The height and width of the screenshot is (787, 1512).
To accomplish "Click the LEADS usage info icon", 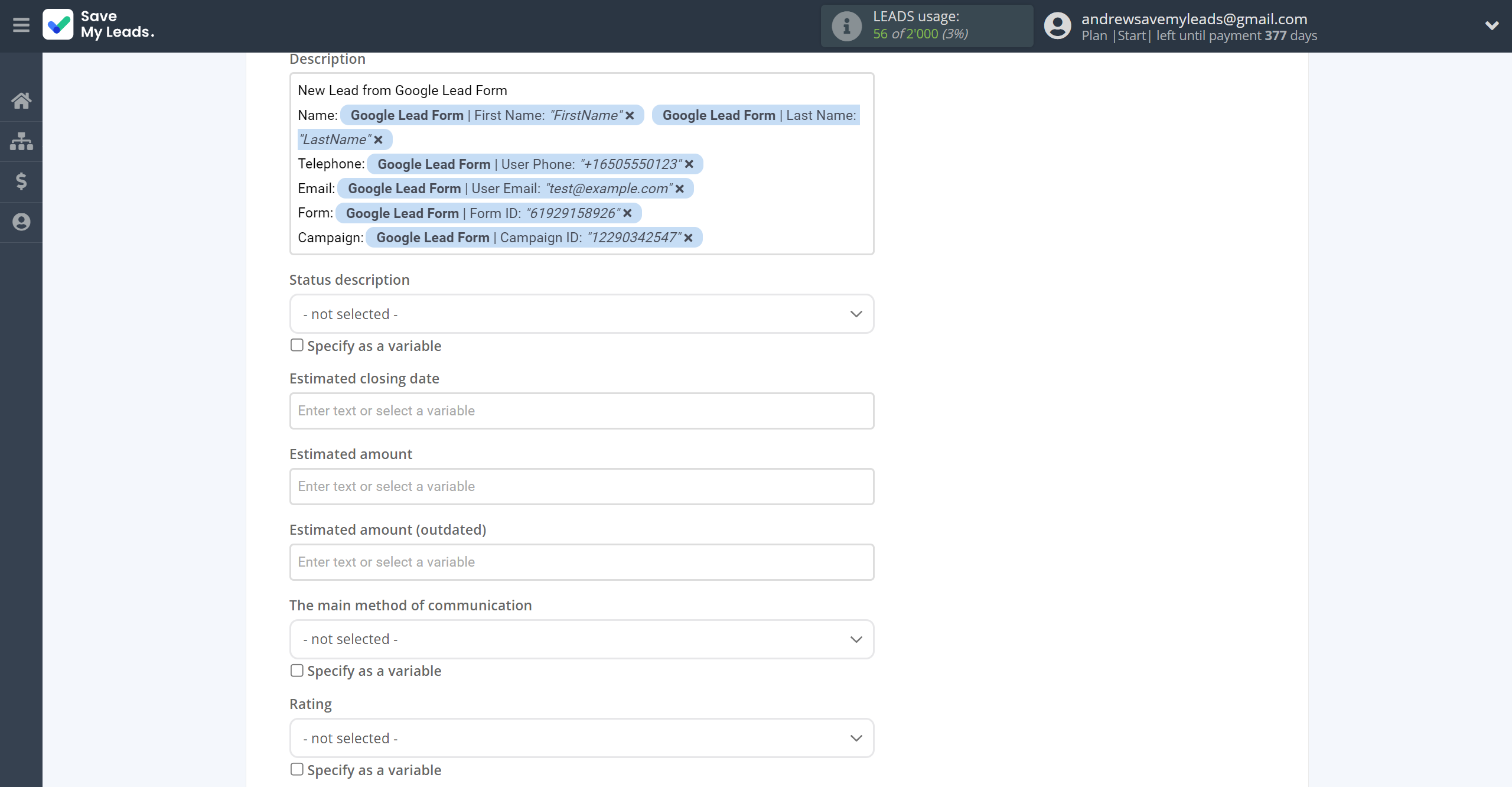I will pyautogui.click(x=847, y=26).
